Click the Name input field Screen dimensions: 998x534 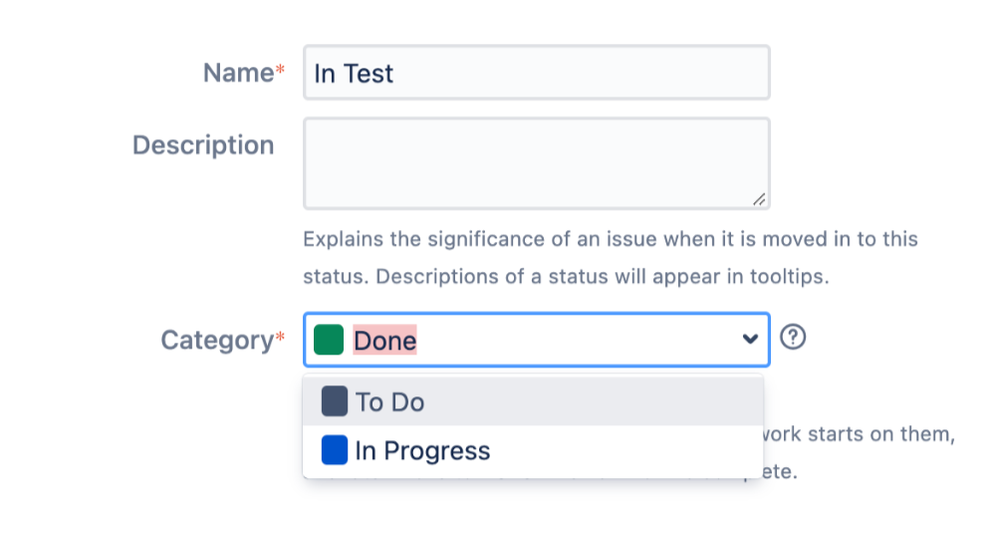click(x=536, y=73)
